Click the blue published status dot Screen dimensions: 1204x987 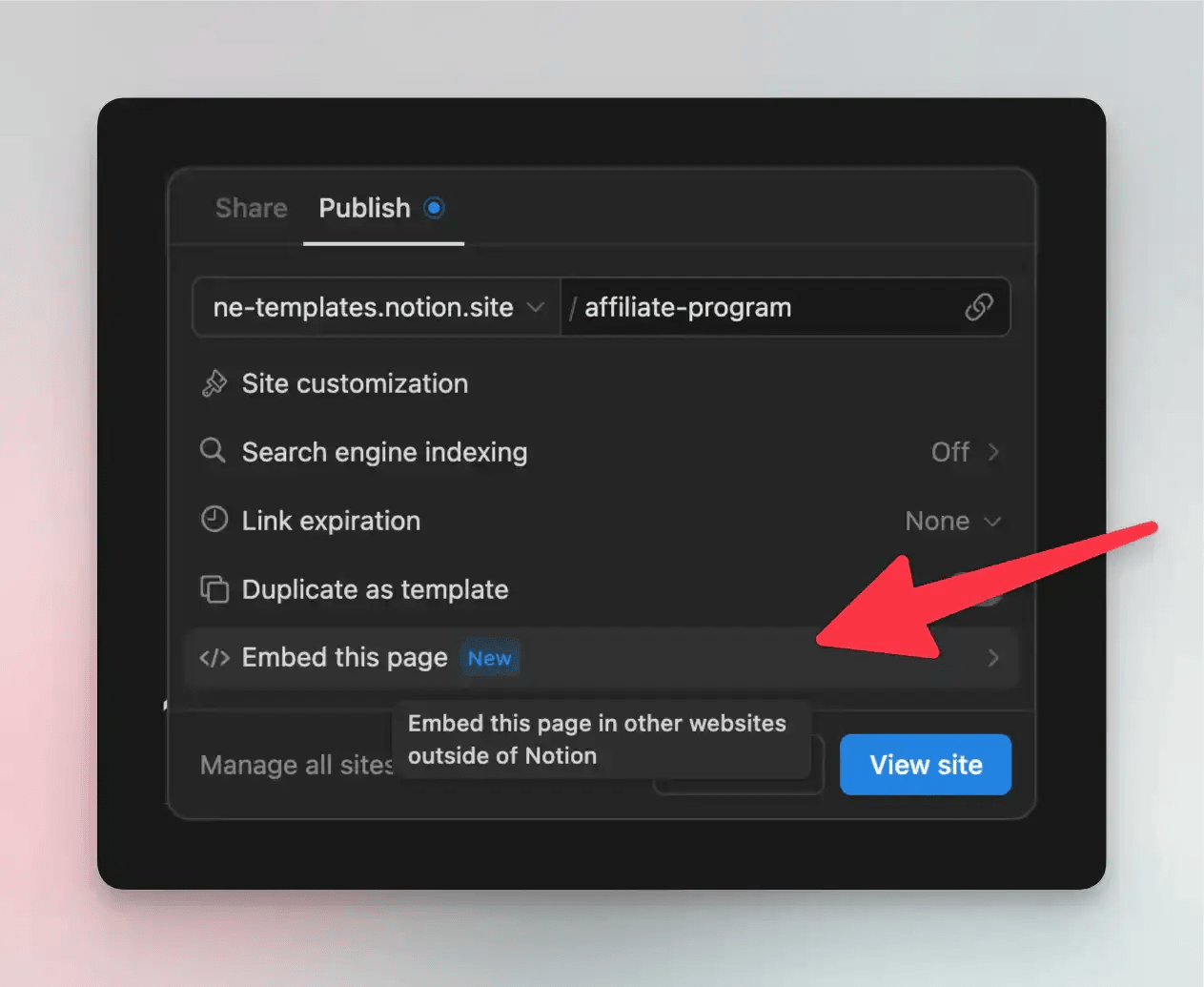[x=434, y=208]
